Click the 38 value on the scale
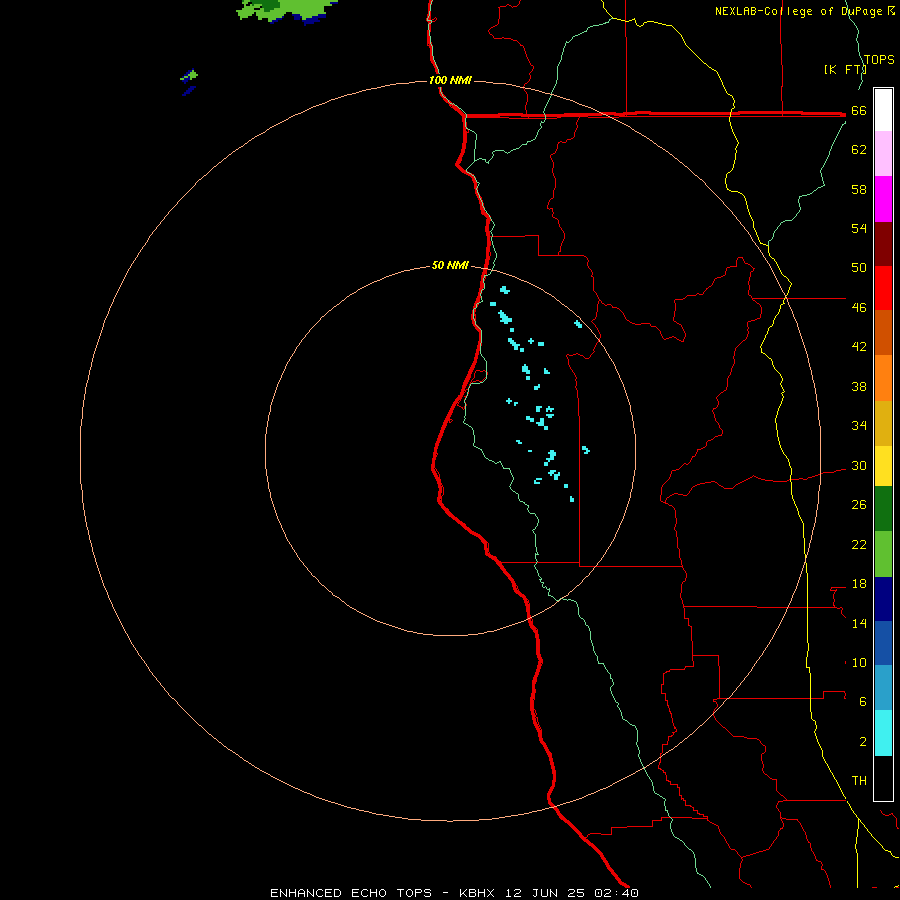Viewport: 900px width, 900px height. pos(859,387)
